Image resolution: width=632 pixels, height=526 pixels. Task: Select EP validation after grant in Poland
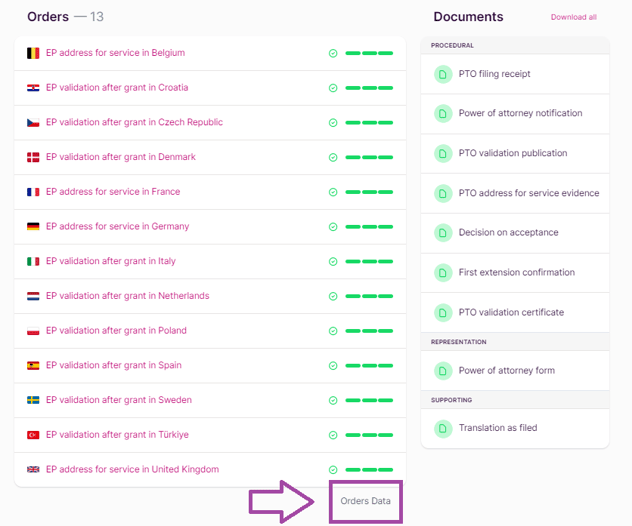(116, 331)
